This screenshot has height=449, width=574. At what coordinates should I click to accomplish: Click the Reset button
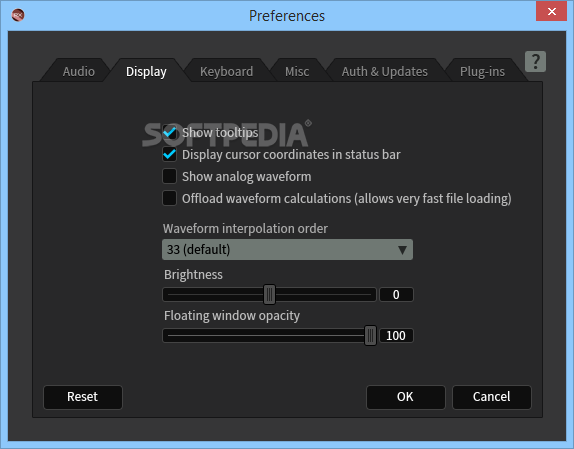83,397
